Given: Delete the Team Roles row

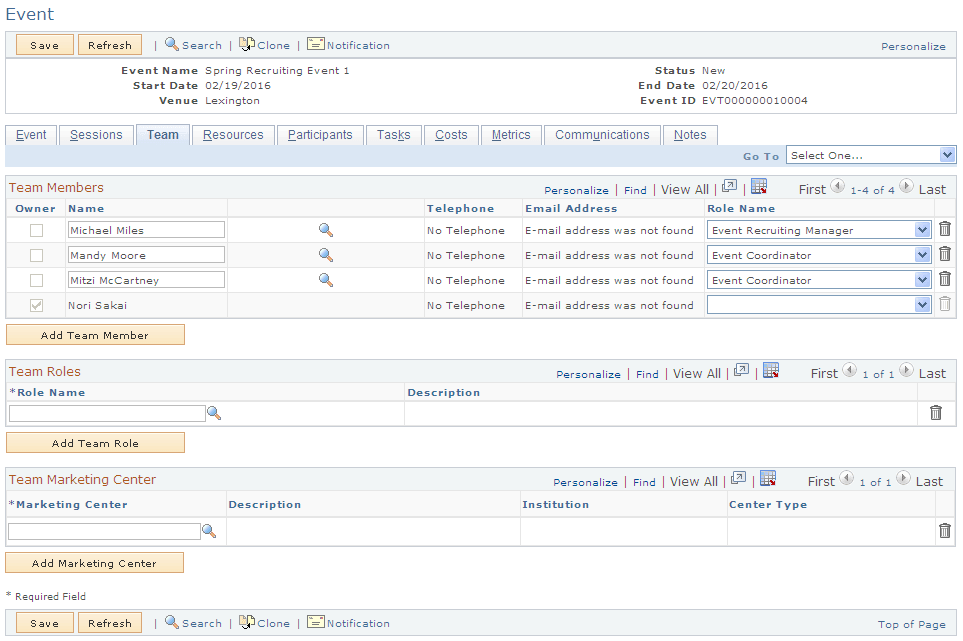Looking at the screenshot, I should 935,413.
